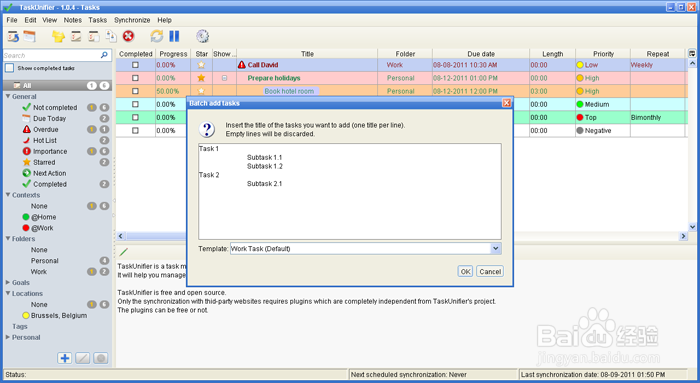Click the table scrollbar right arrow

(683, 236)
